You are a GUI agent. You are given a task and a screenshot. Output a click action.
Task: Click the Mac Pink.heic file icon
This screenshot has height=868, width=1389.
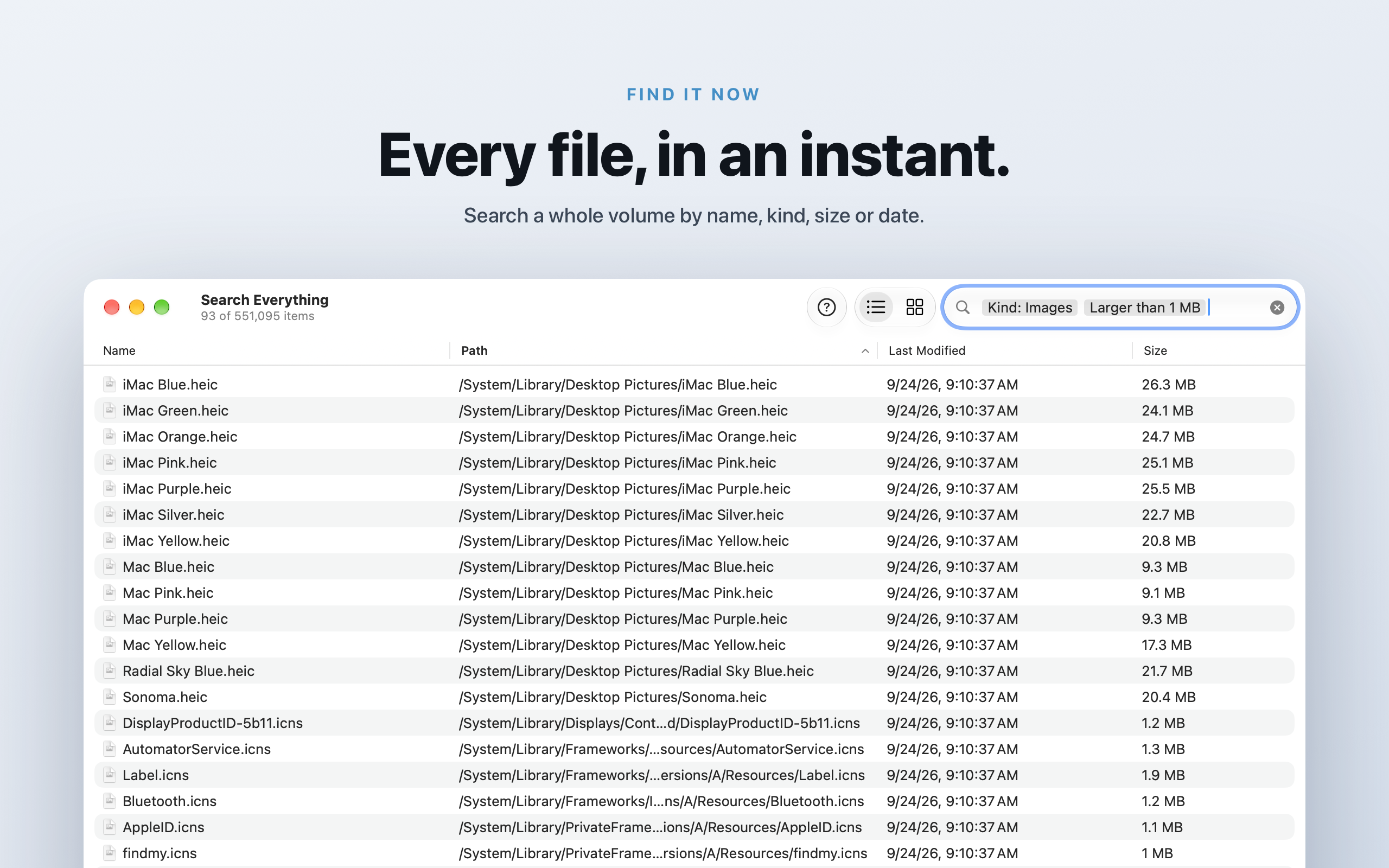click(x=110, y=592)
